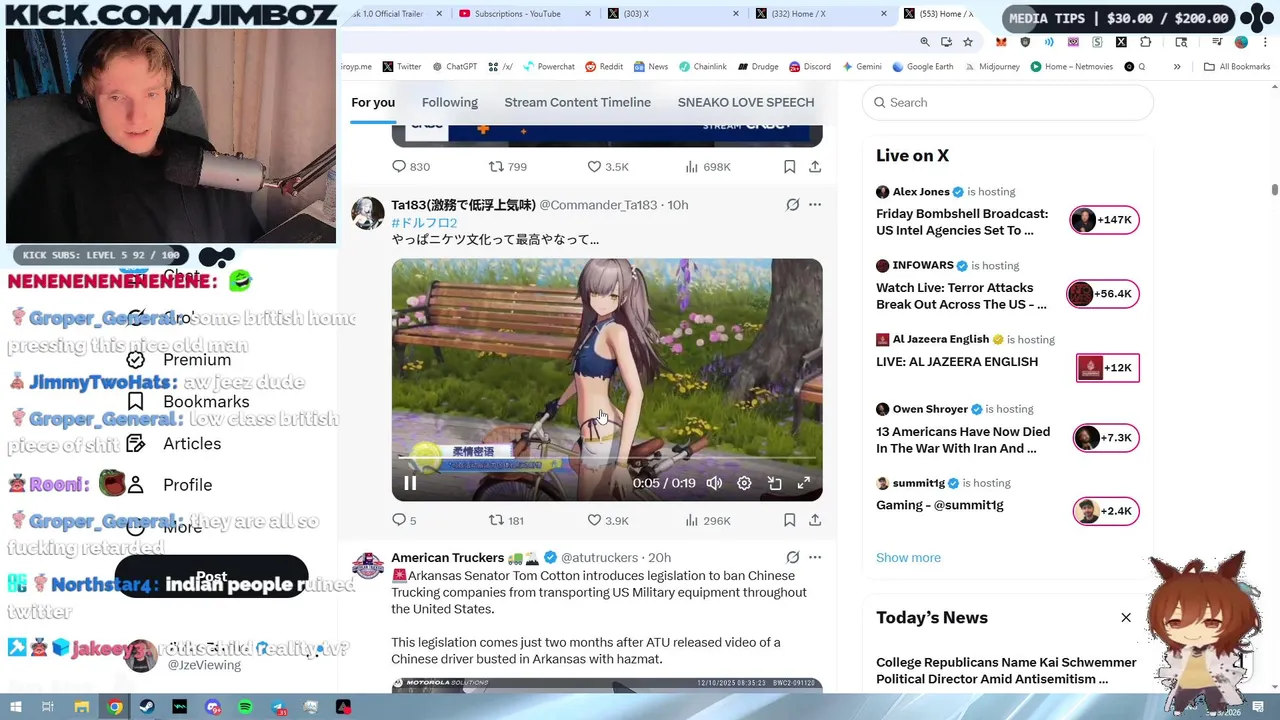
Task: Share the Ta183 post
Action: pos(815,520)
